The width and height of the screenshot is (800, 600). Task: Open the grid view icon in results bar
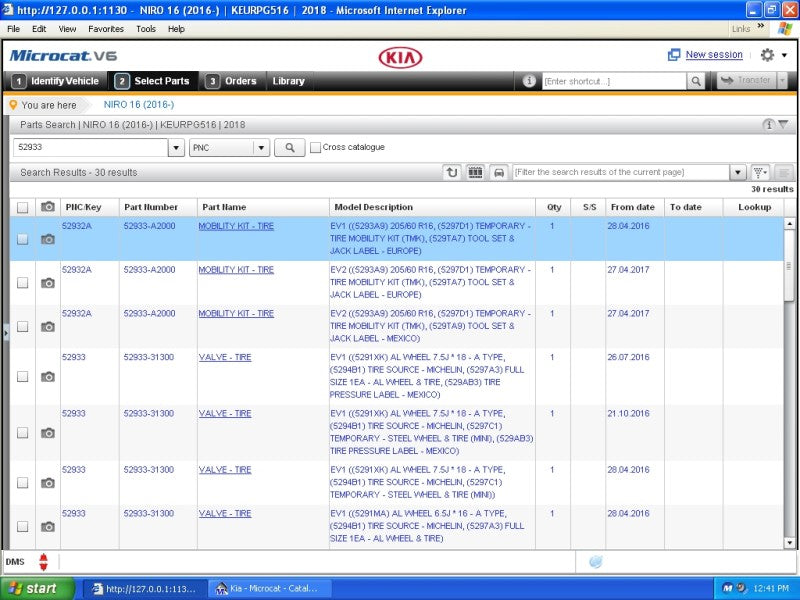point(474,171)
